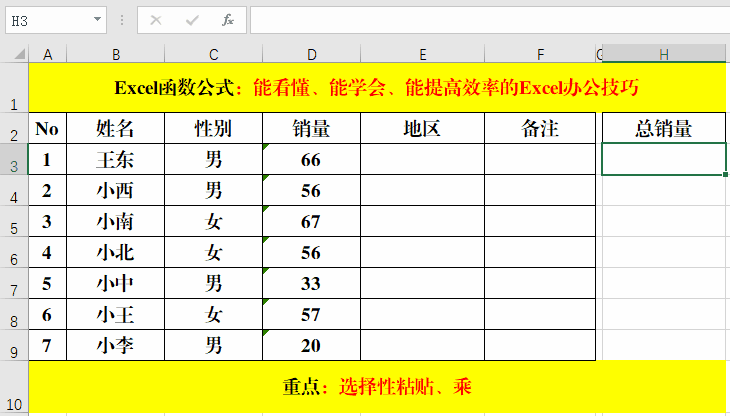Click the Enter checkmark formula bar icon

[192, 20]
